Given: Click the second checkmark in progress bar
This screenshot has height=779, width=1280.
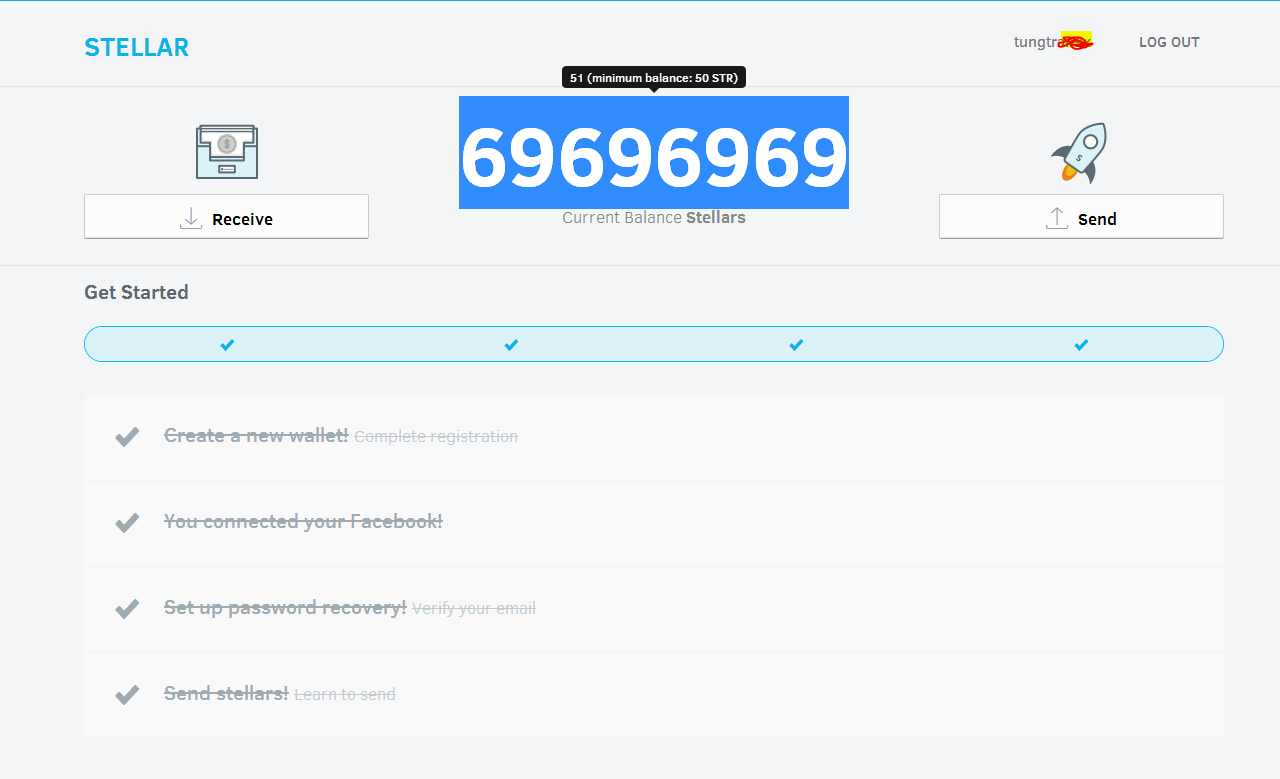Looking at the screenshot, I should click(511, 344).
